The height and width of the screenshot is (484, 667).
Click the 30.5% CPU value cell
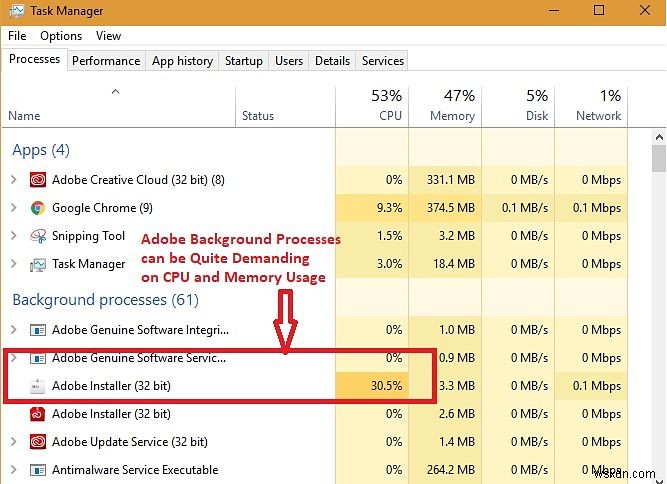372,386
